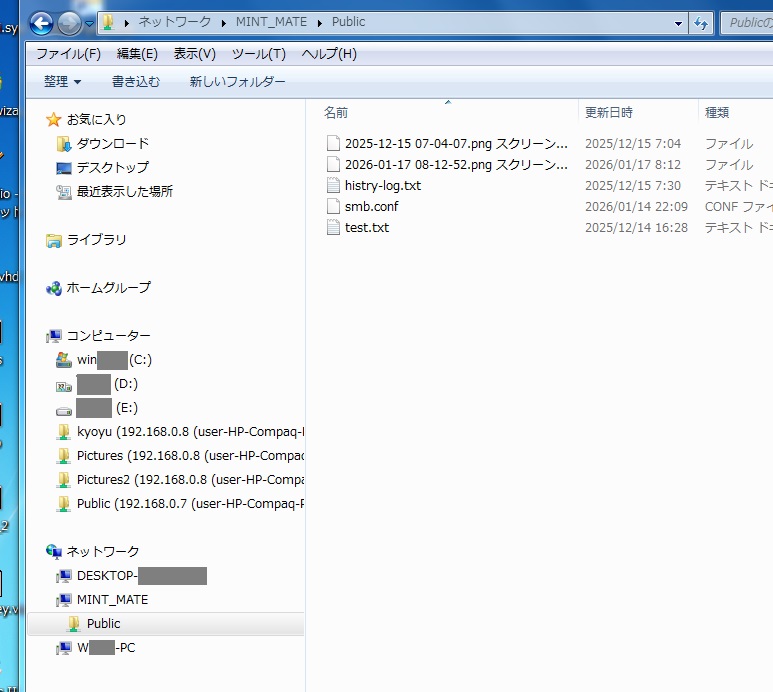Click in the Public search box
Image resolution: width=773 pixels, height=692 pixels.
pyautogui.click(x=748, y=22)
